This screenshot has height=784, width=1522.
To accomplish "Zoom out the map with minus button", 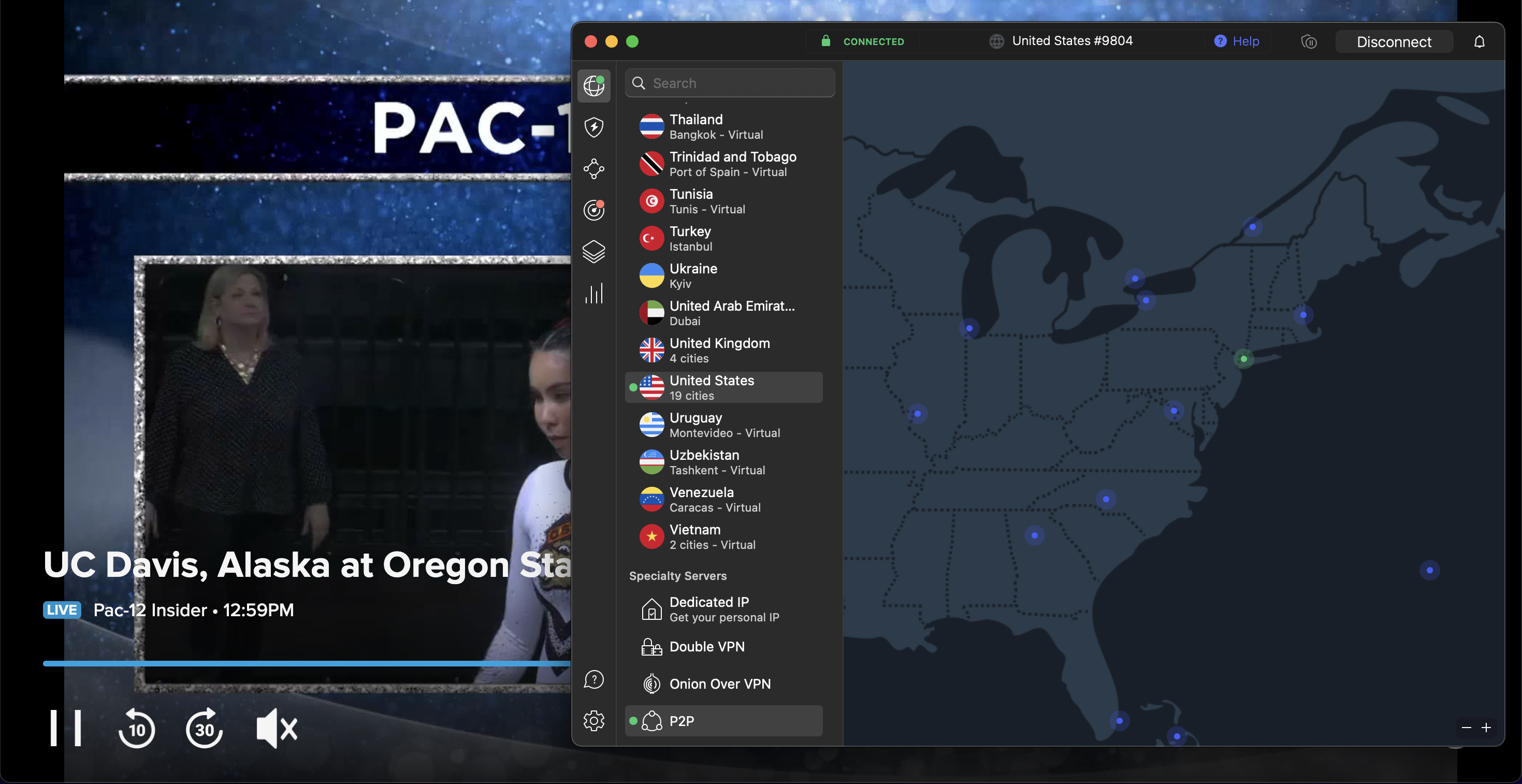I will pos(1466,727).
